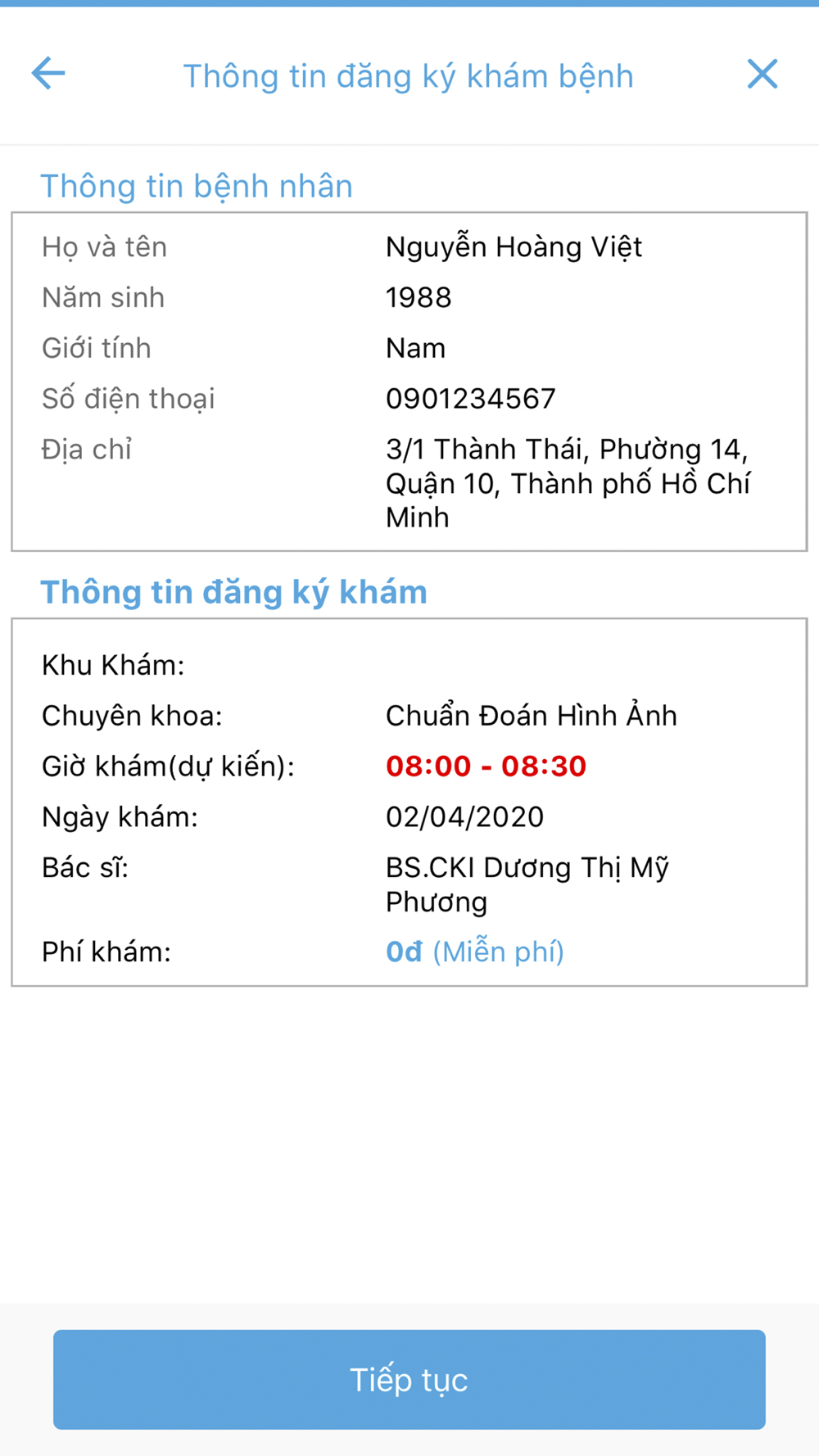Tap the Phí khám label

point(106,952)
